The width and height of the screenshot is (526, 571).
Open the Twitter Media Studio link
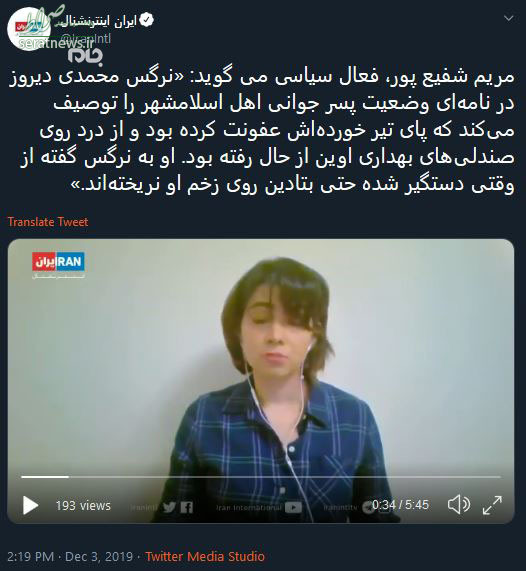tap(205, 556)
